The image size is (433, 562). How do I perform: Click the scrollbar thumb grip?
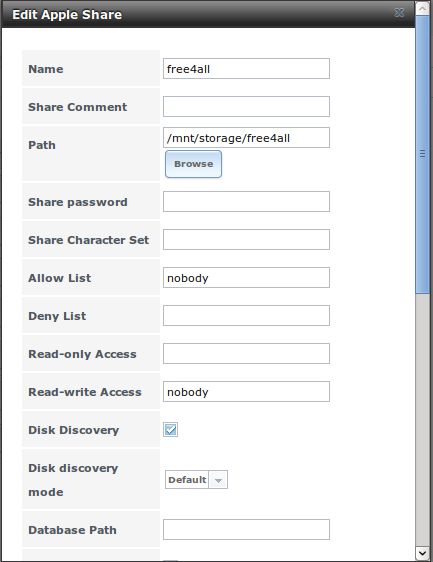point(423,154)
